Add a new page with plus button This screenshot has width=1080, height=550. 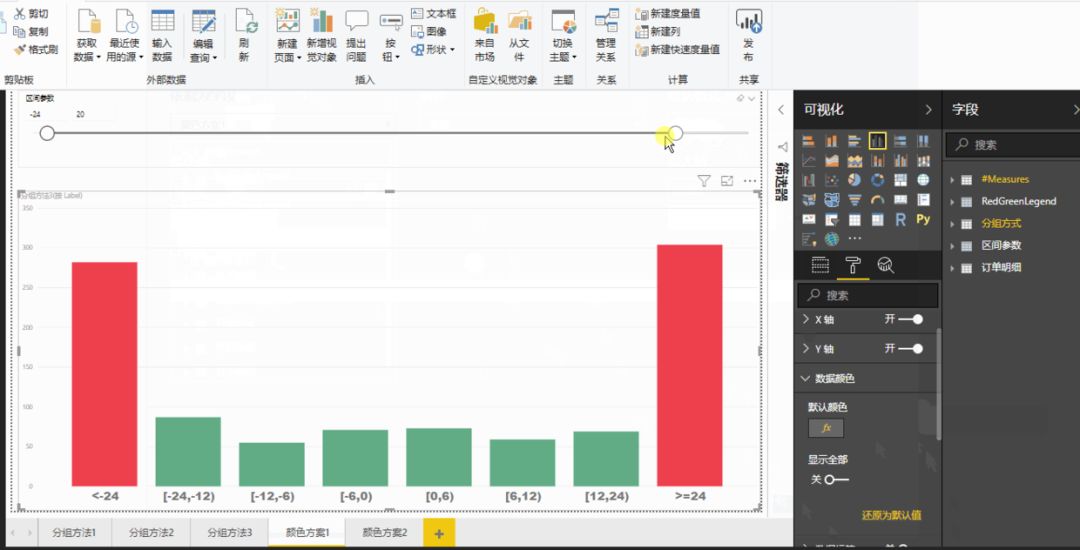[439, 533]
